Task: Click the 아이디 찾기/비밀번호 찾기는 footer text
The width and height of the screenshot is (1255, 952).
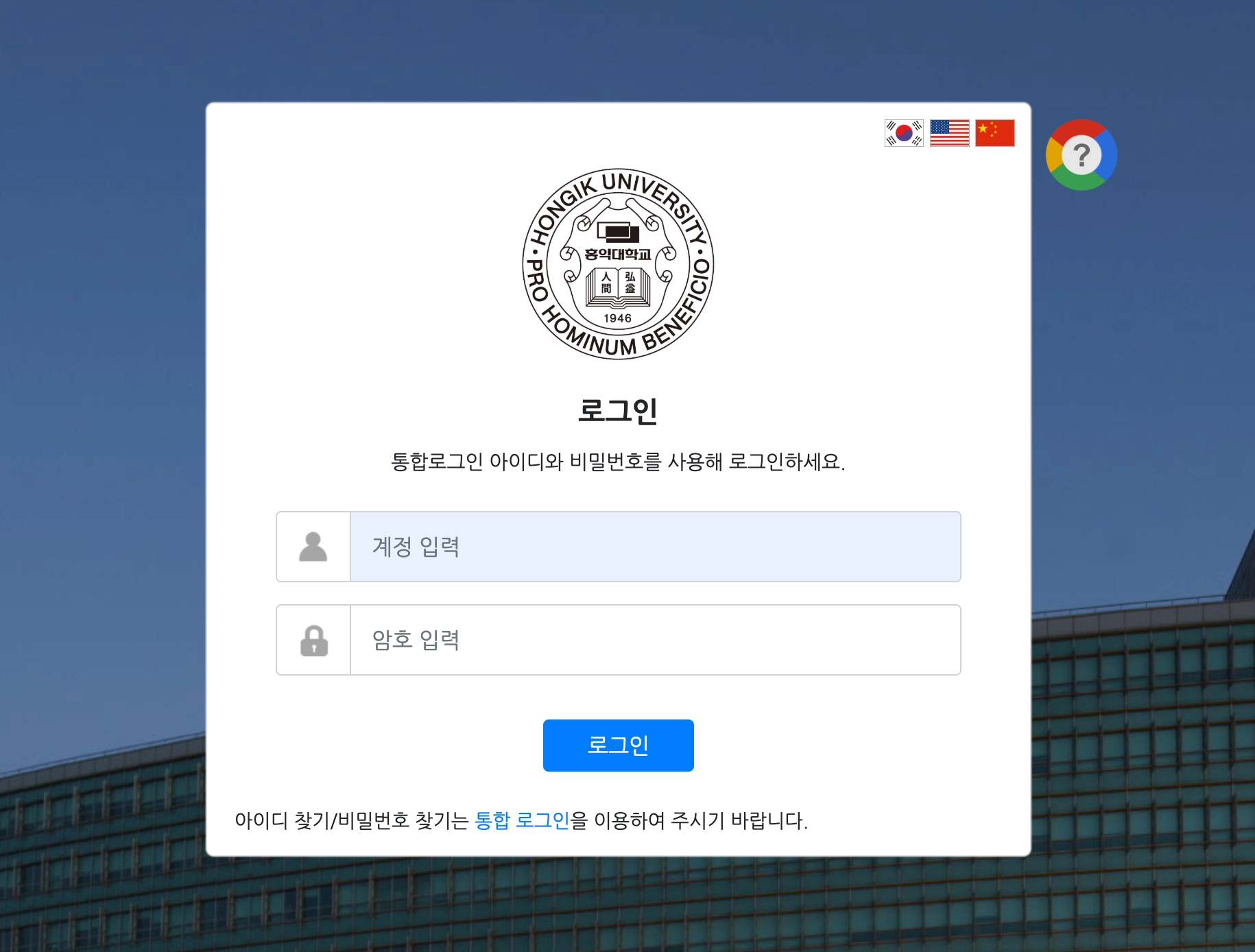Action: point(352,820)
